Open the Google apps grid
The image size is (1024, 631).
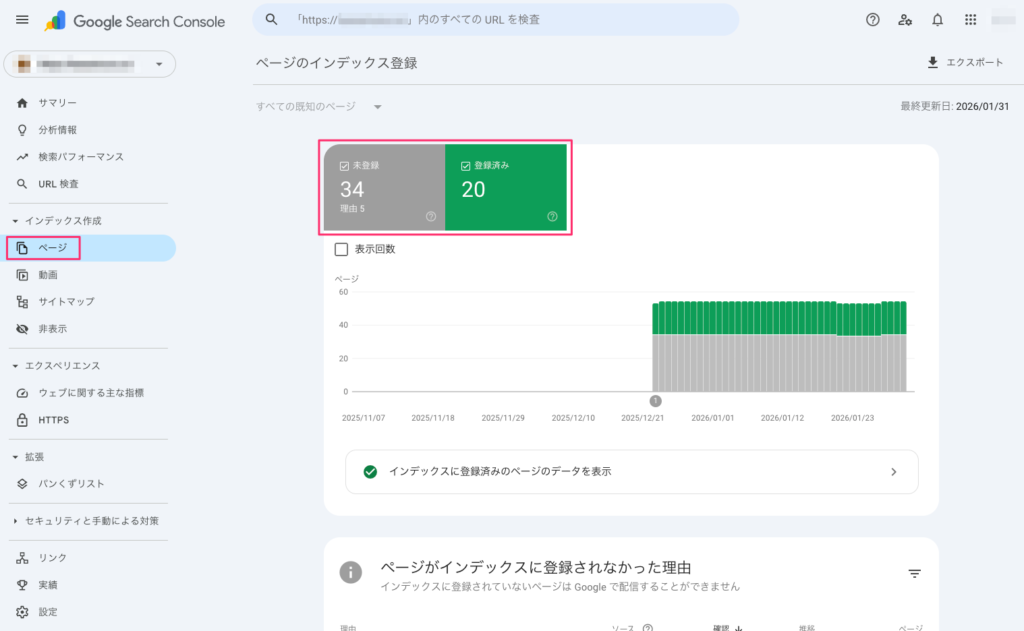coord(969,19)
